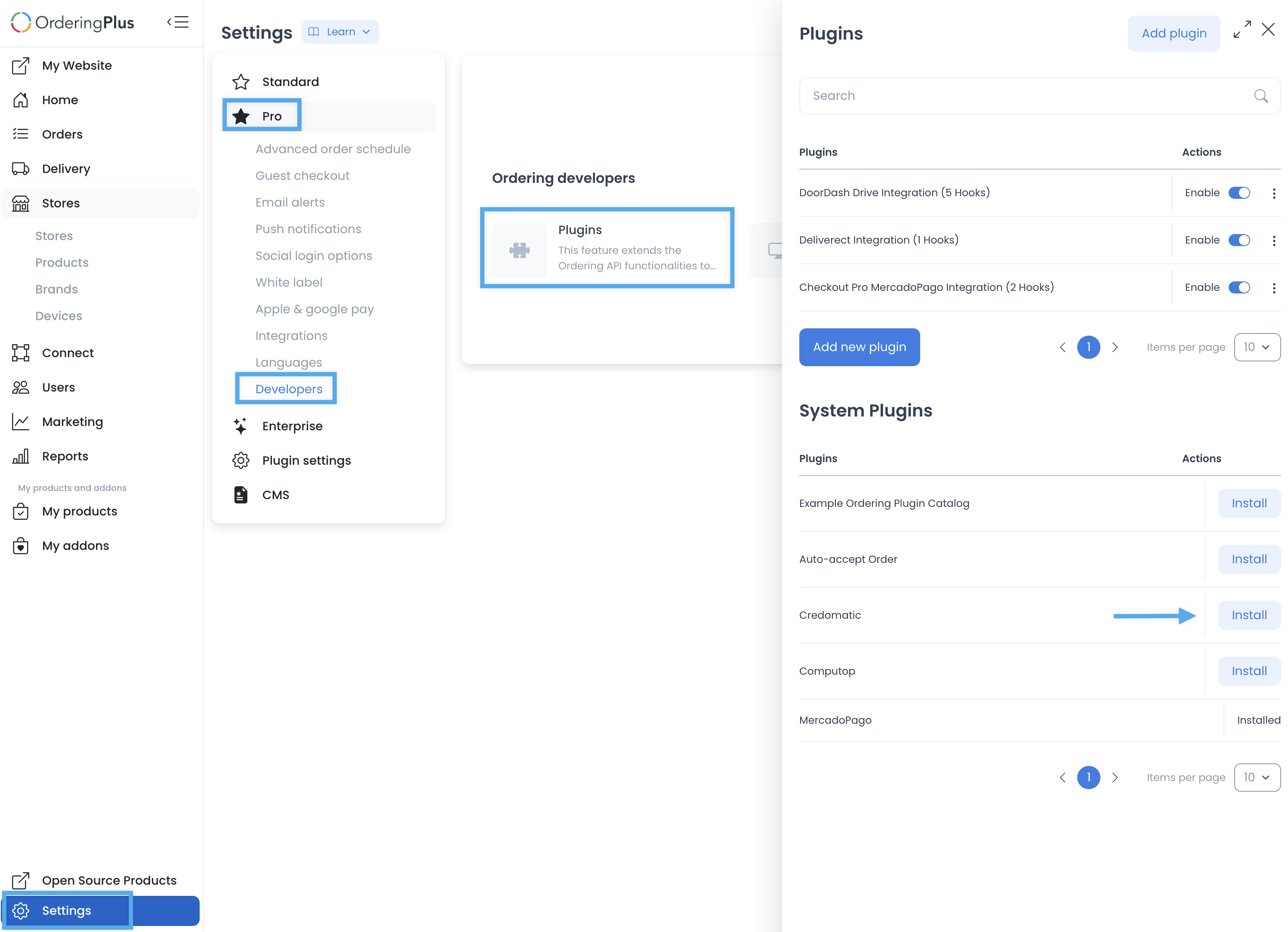Go to Home via the house icon
The width and height of the screenshot is (1288, 932).
click(21, 100)
